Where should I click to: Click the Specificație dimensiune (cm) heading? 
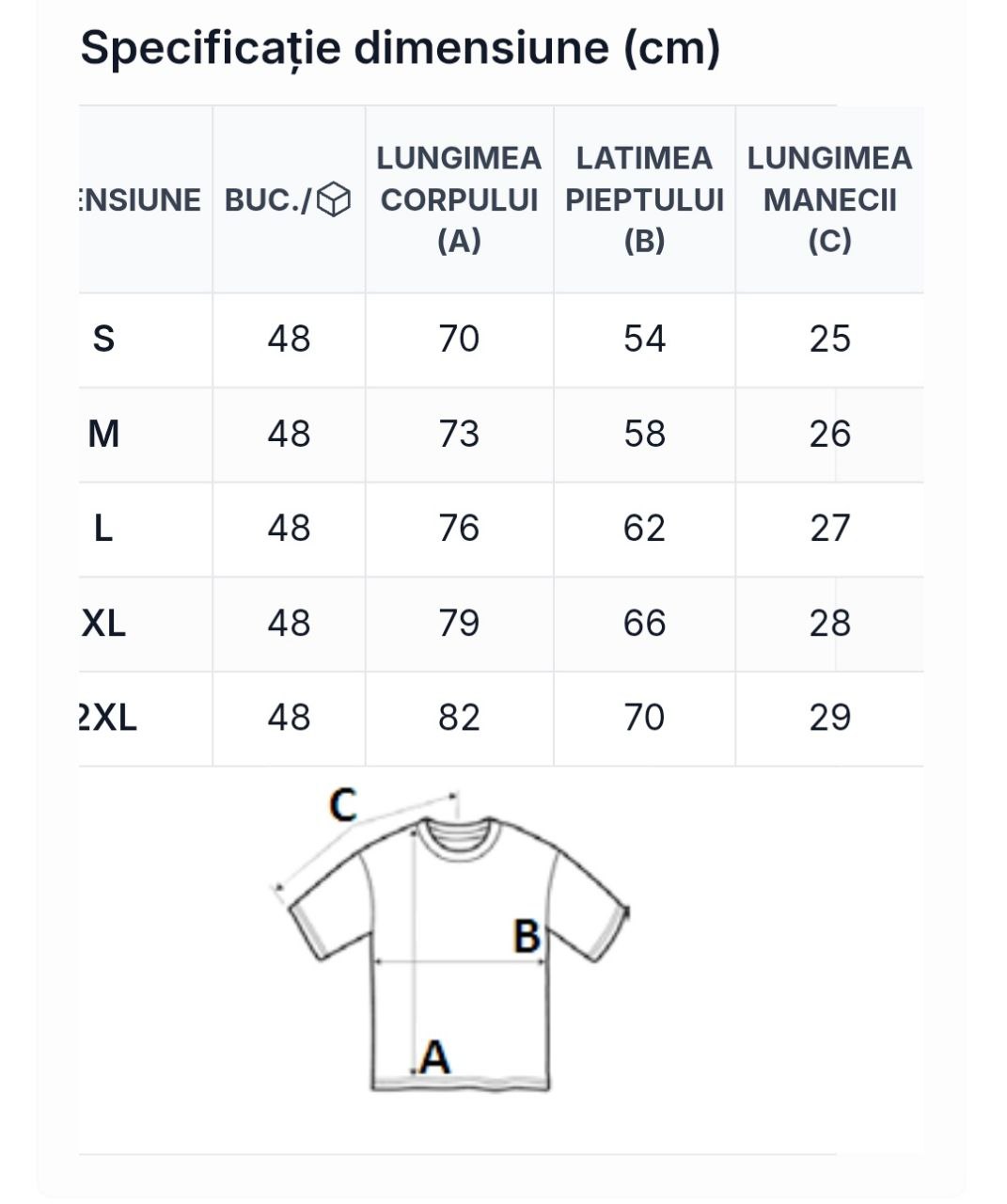401,48
